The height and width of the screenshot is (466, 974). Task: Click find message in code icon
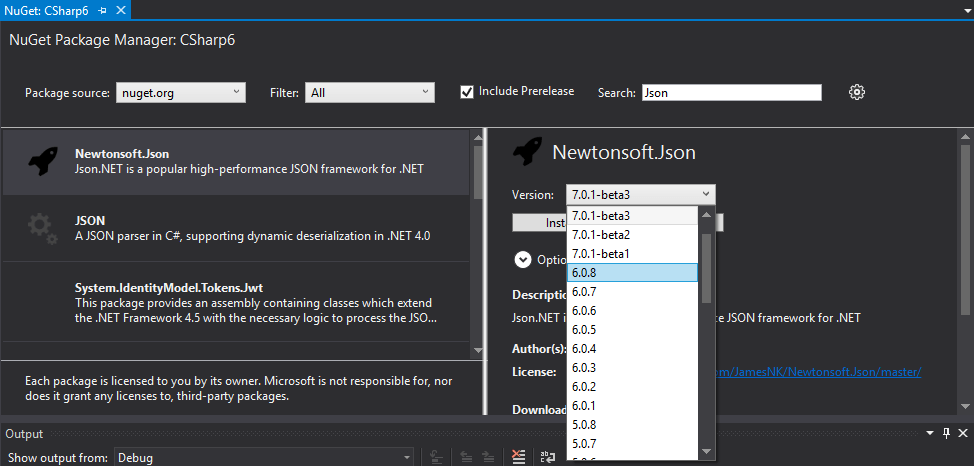(437, 457)
